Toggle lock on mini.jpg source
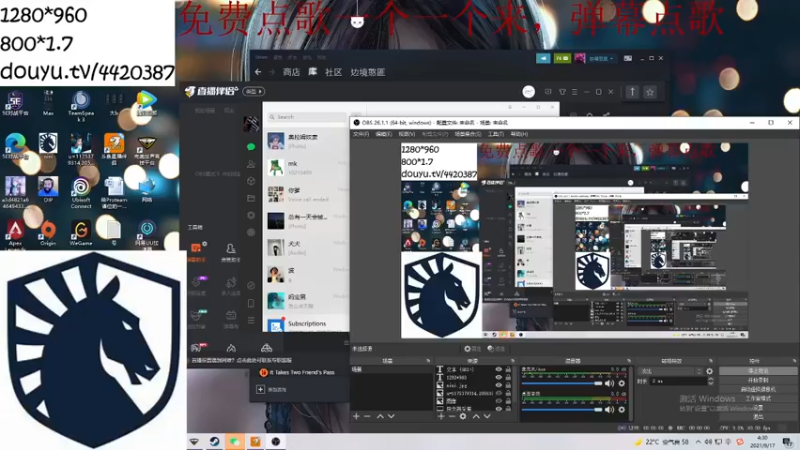Screen dimensions: 800x450 tap(508, 385)
